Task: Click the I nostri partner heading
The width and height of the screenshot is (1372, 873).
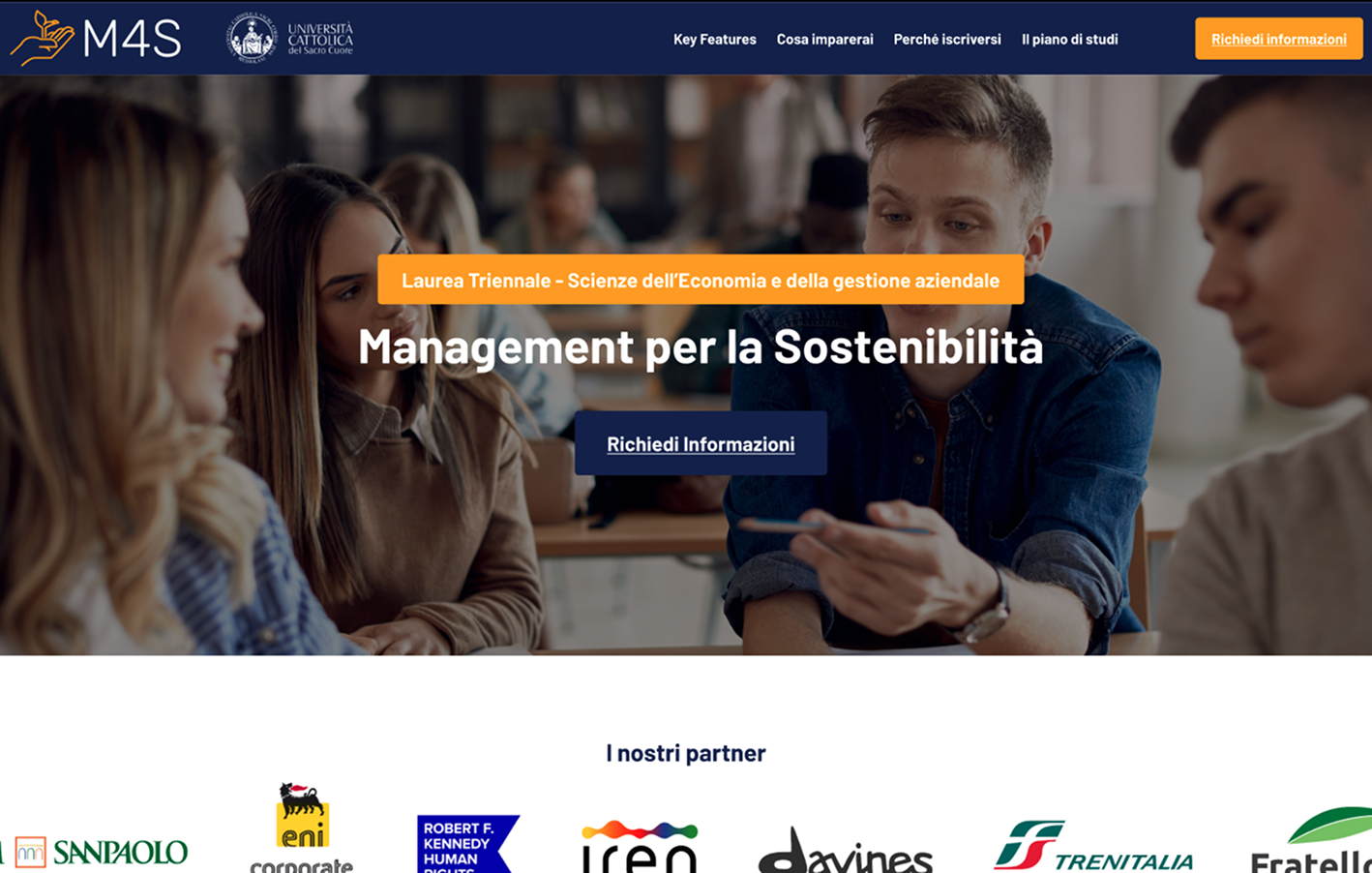Action: (686, 753)
